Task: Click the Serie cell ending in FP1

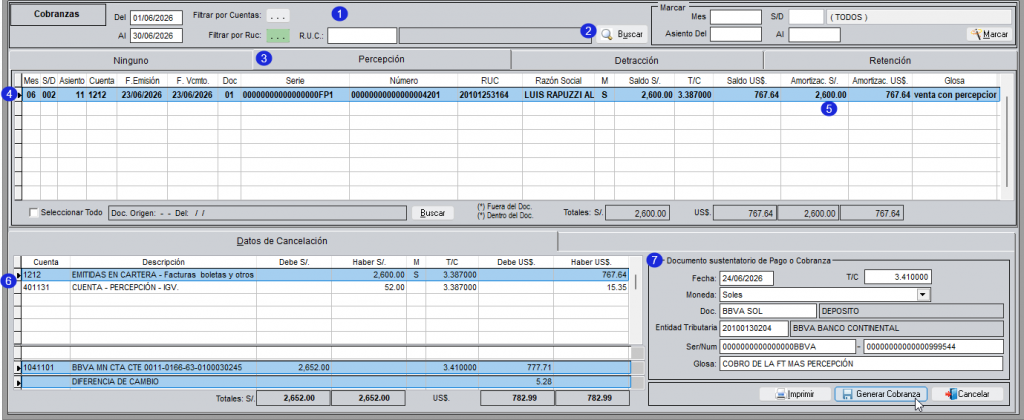Action: click(x=295, y=95)
